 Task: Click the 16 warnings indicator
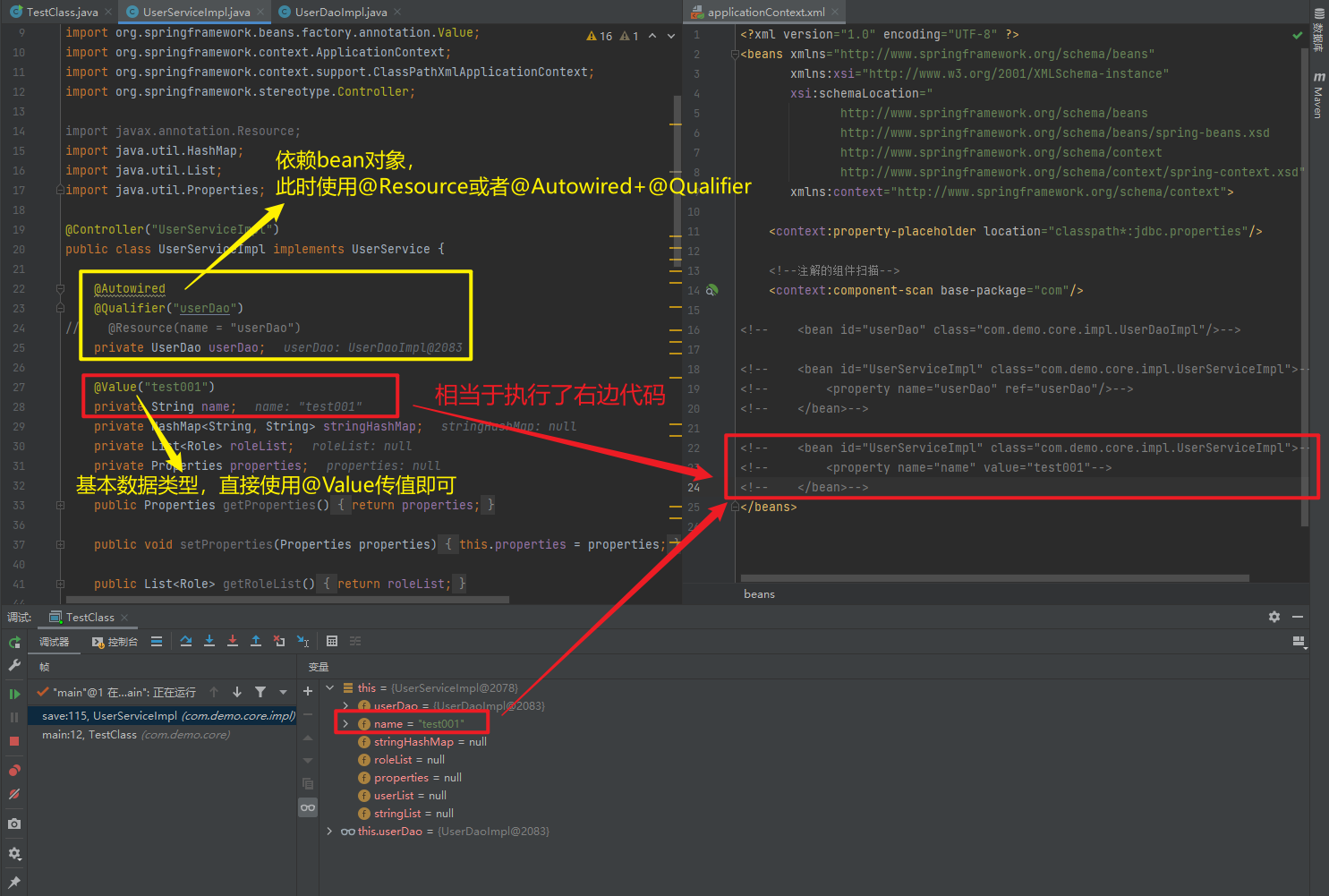coord(600,36)
